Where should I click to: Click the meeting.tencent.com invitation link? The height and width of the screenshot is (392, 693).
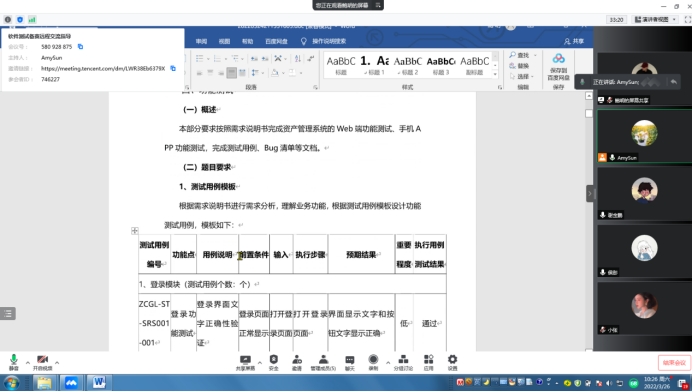[103, 69]
